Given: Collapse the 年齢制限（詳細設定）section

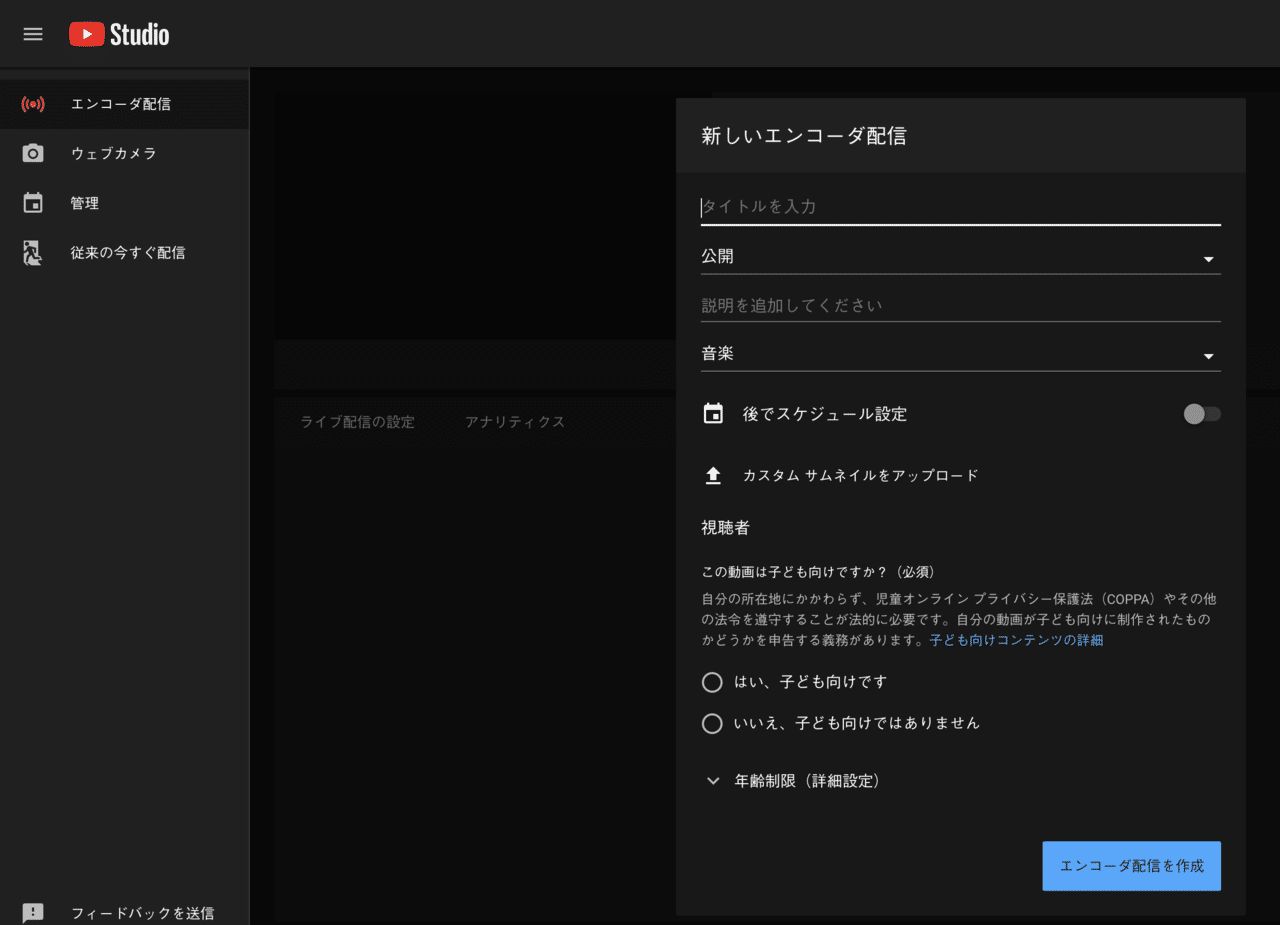Looking at the screenshot, I should pyautogui.click(x=712, y=781).
